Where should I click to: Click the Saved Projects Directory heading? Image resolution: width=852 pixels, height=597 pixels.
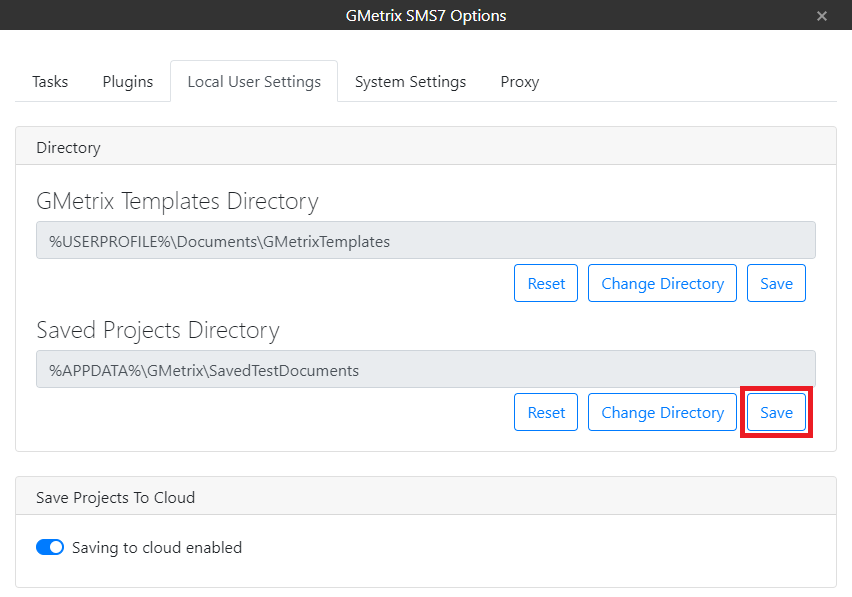pos(158,330)
